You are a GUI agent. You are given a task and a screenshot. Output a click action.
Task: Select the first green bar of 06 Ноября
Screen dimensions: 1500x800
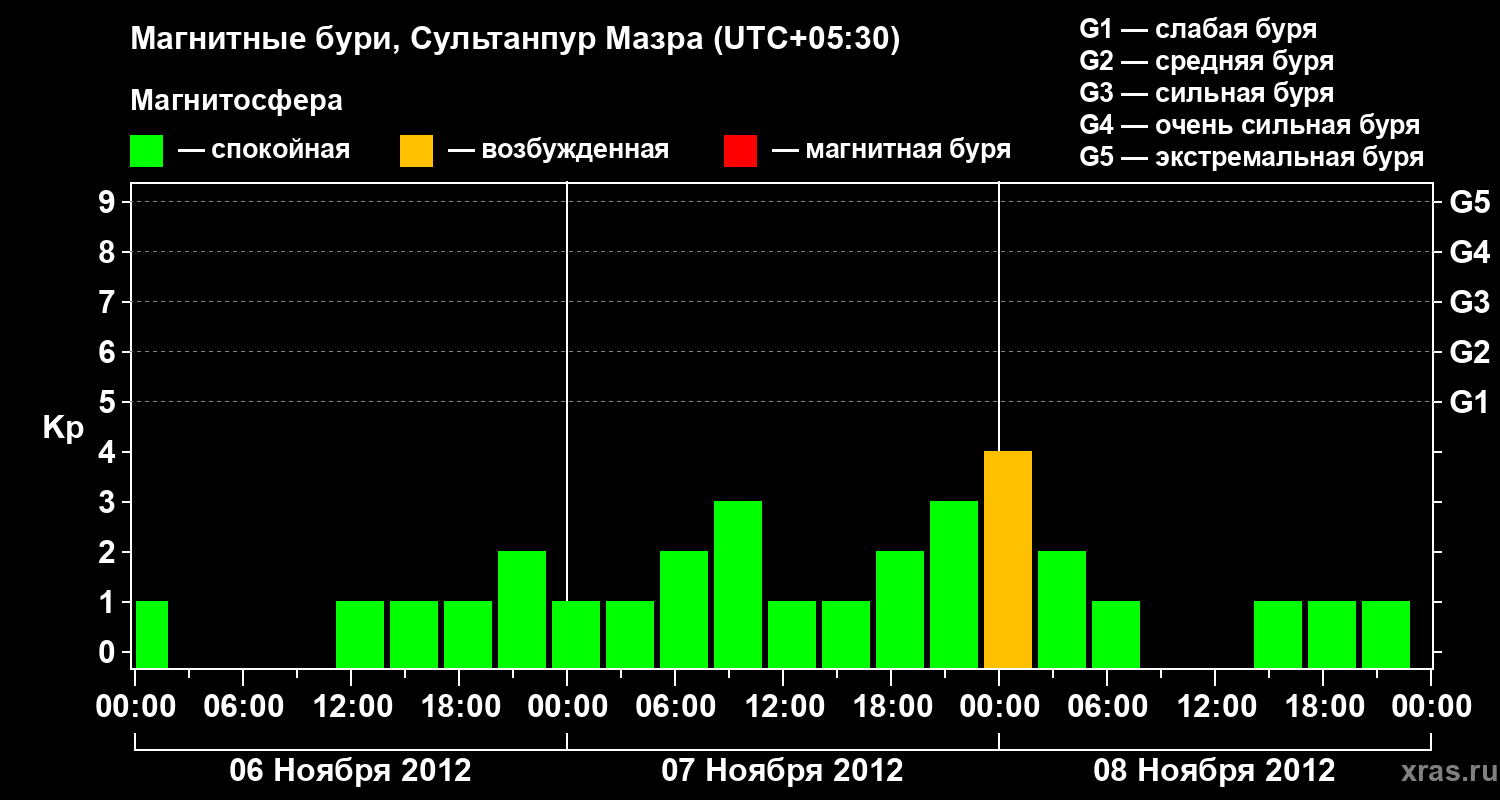(152, 635)
